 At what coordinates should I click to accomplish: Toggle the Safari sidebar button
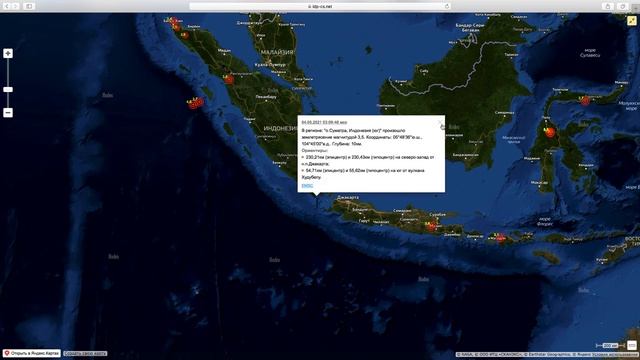coord(29,6)
